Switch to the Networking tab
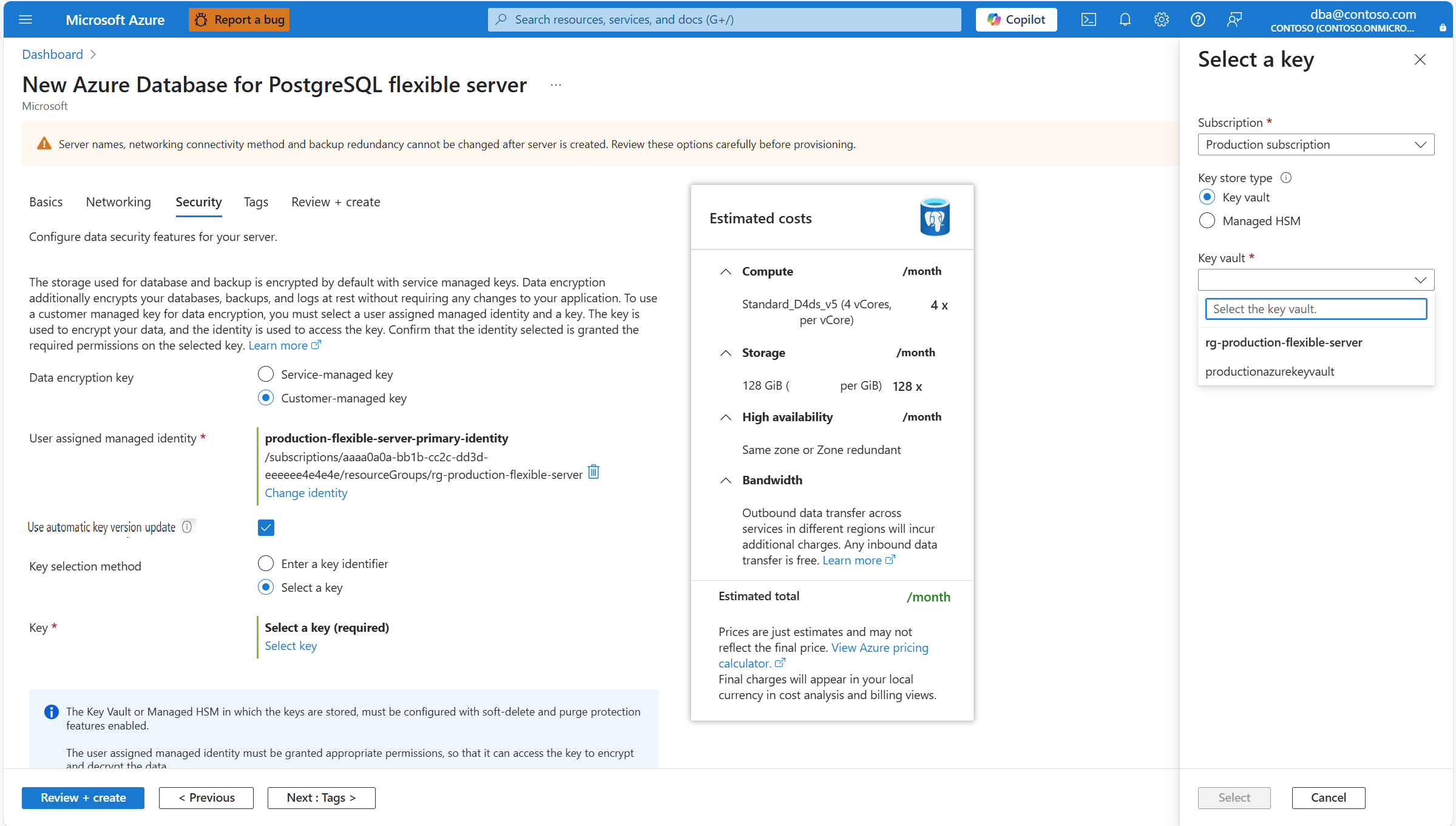This screenshot has height=826, width=1456. coord(118,201)
